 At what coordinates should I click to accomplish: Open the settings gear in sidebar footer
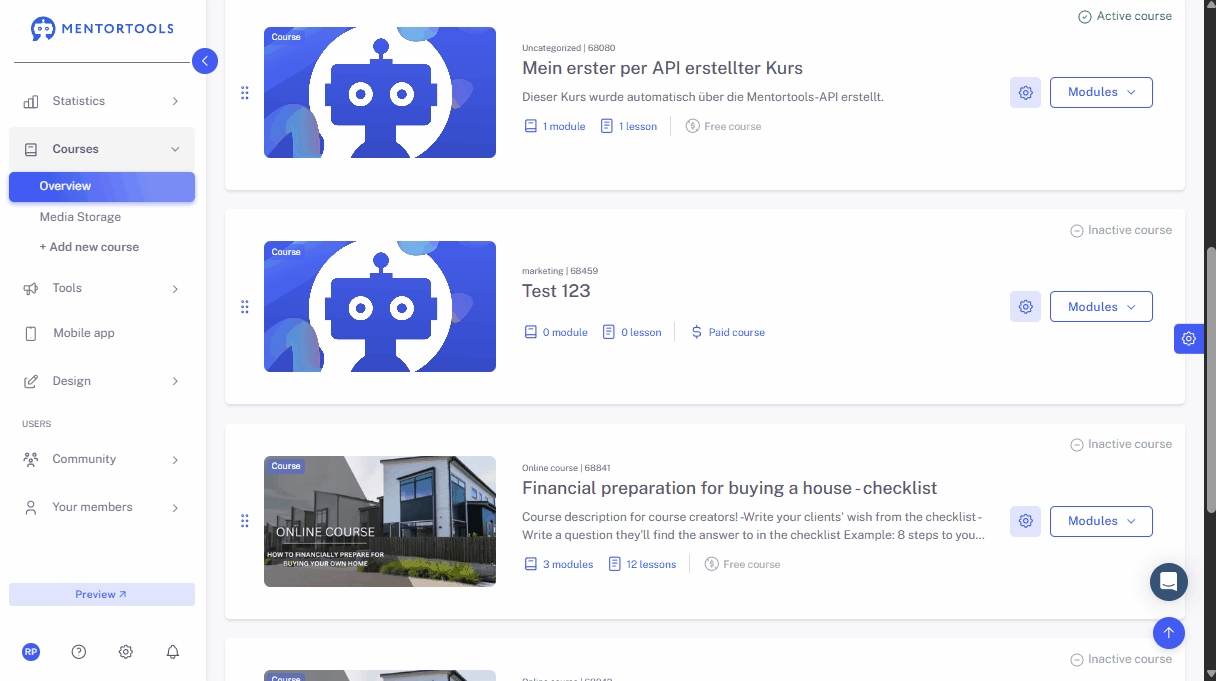tap(126, 652)
